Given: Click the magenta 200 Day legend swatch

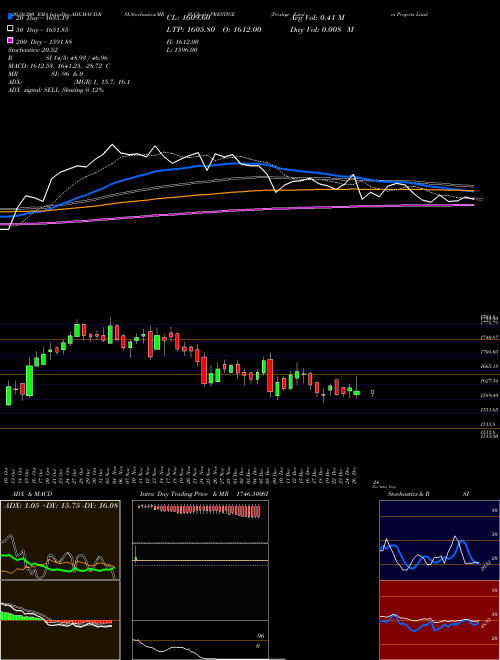Looking at the screenshot, I should coord(10,41).
